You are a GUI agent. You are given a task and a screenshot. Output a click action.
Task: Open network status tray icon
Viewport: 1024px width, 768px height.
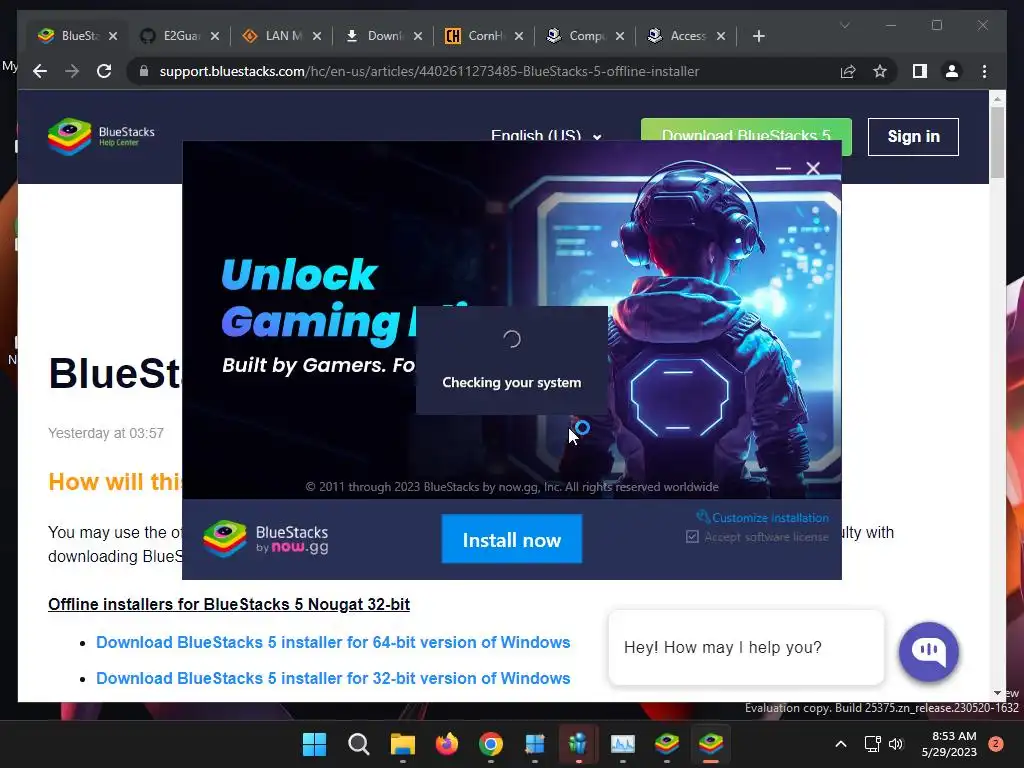[x=872, y=743]
